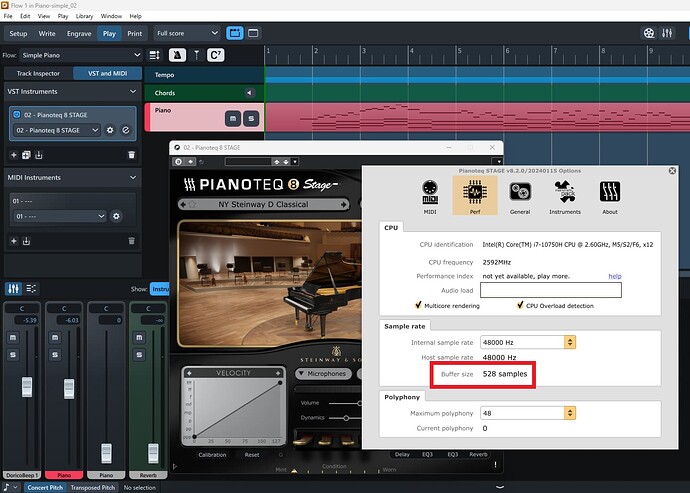Close the Pianoteq Options dialog

(x=672, y=171)
